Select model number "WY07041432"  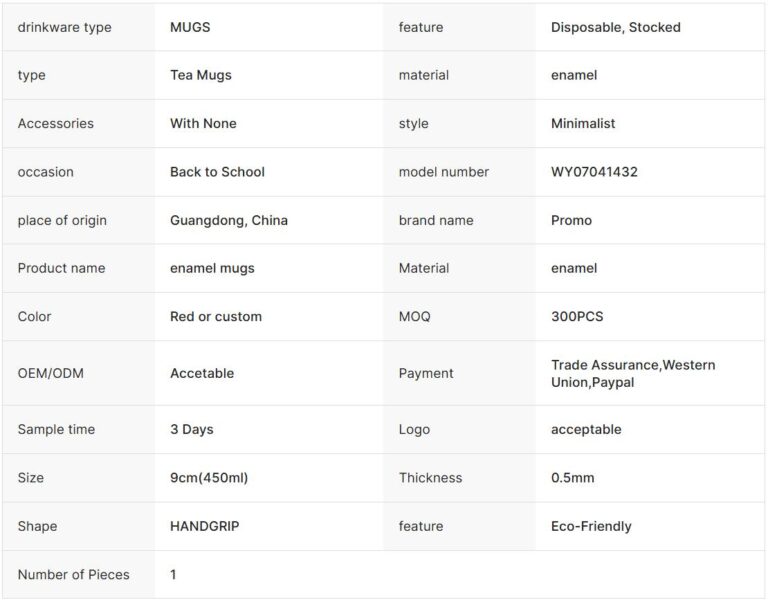(x=594, y=172)
